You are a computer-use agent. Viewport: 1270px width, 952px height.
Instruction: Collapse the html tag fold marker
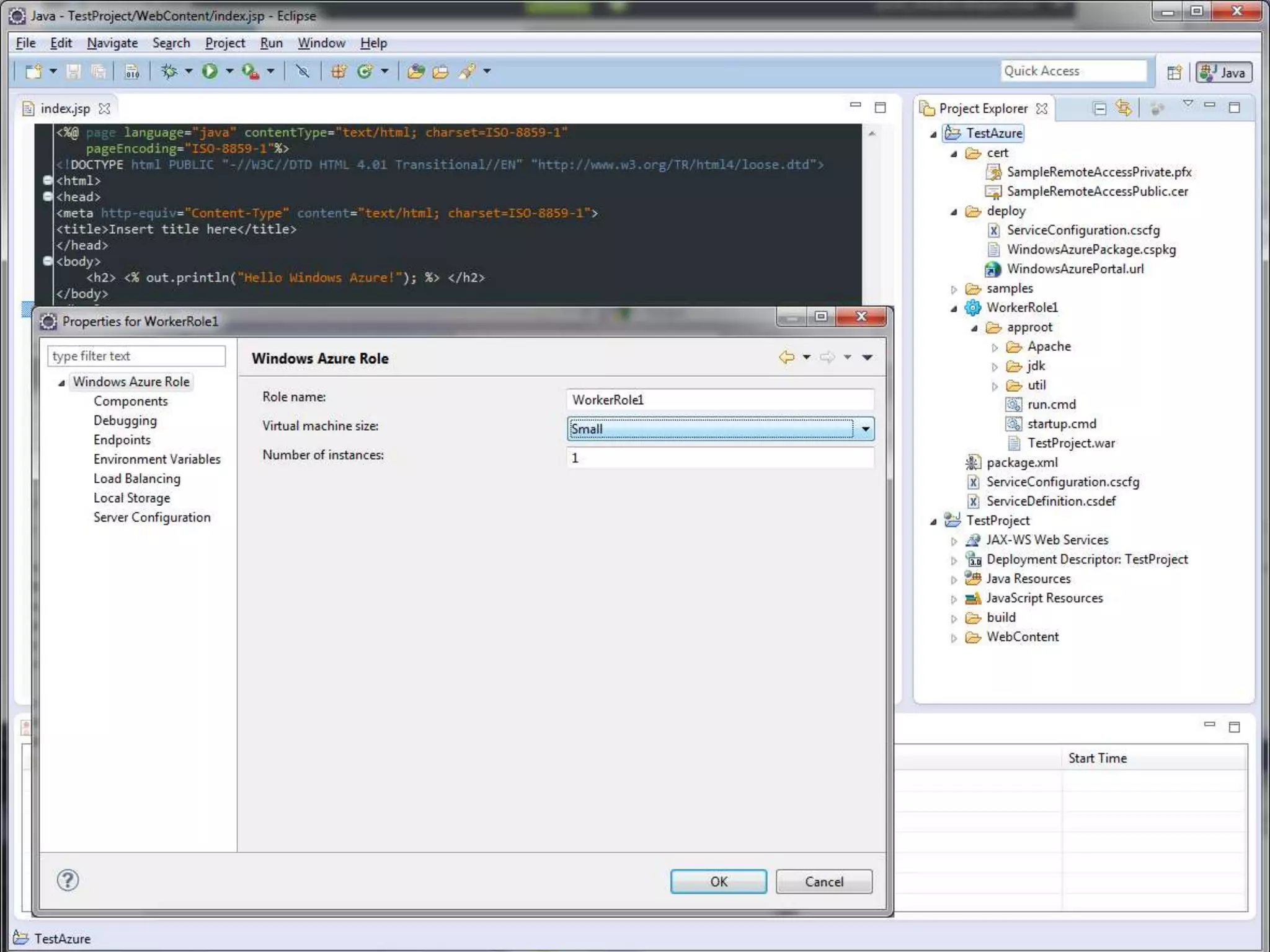47,180
